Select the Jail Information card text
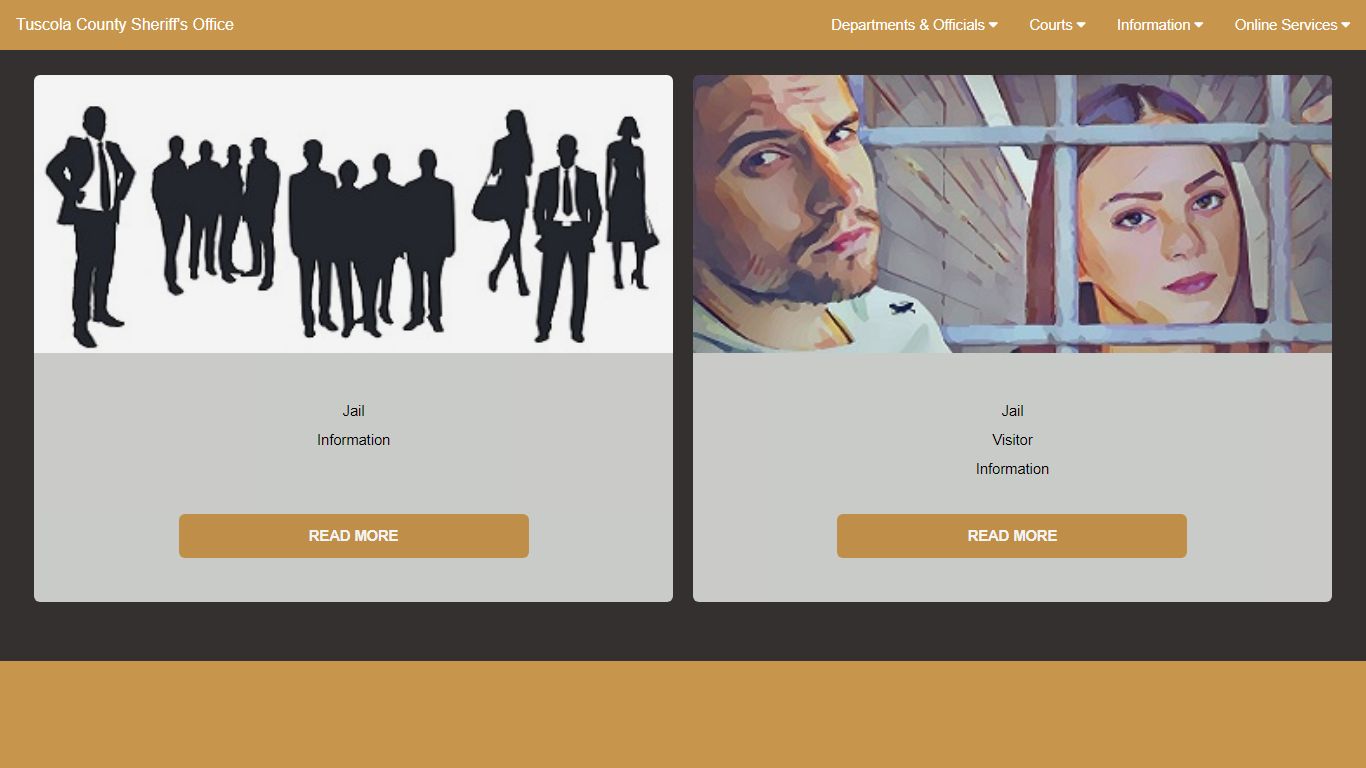 pos(354,425)
